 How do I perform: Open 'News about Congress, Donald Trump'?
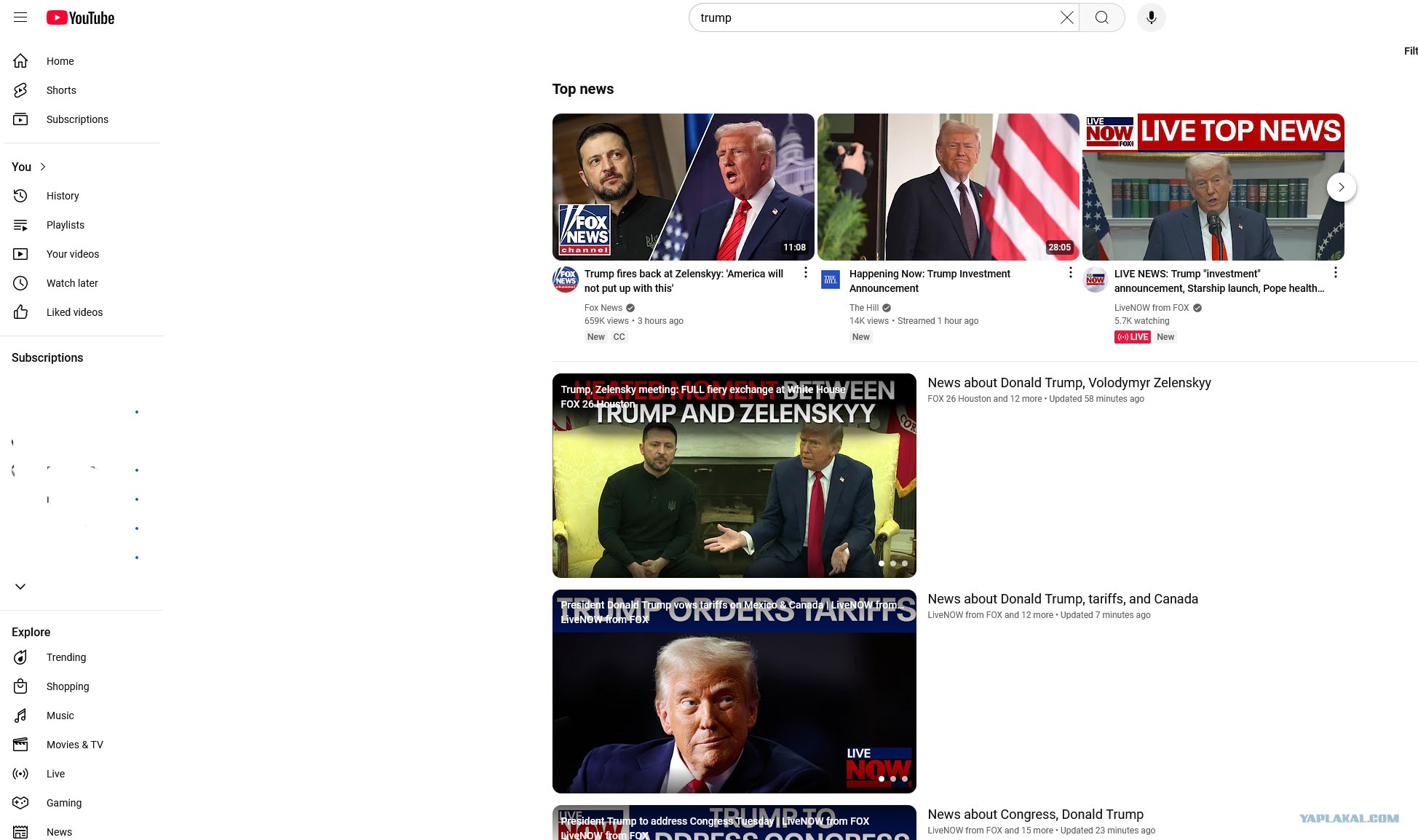1036,815
